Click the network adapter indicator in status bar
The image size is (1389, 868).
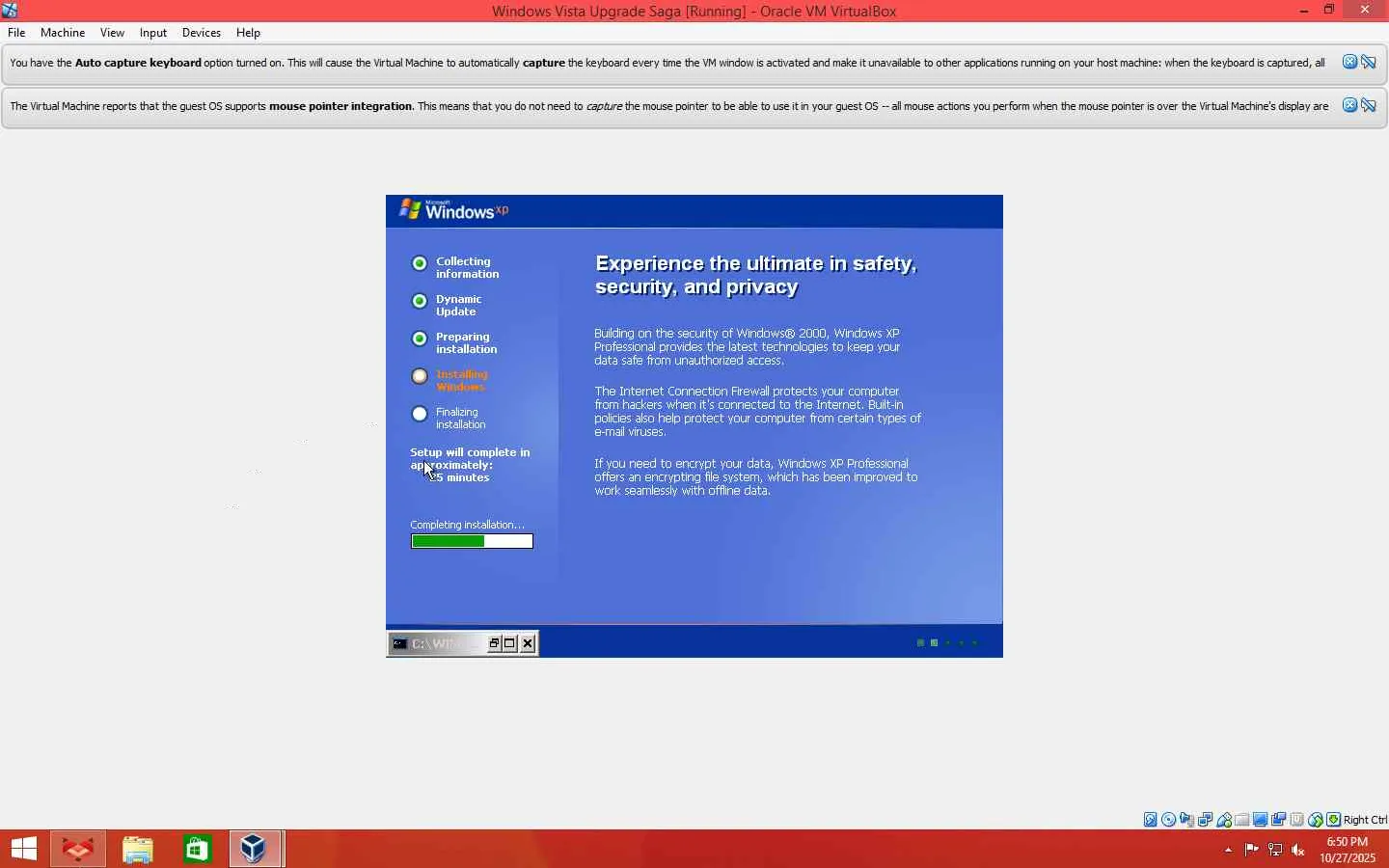pos(1206,820)
